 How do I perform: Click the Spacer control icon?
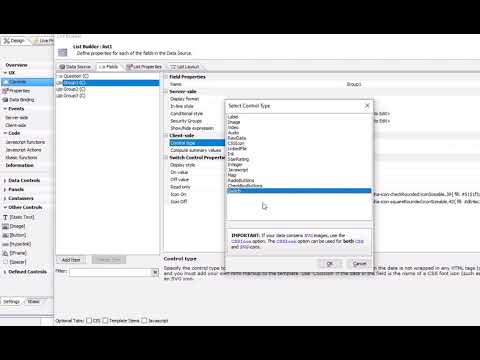(5, 262)
